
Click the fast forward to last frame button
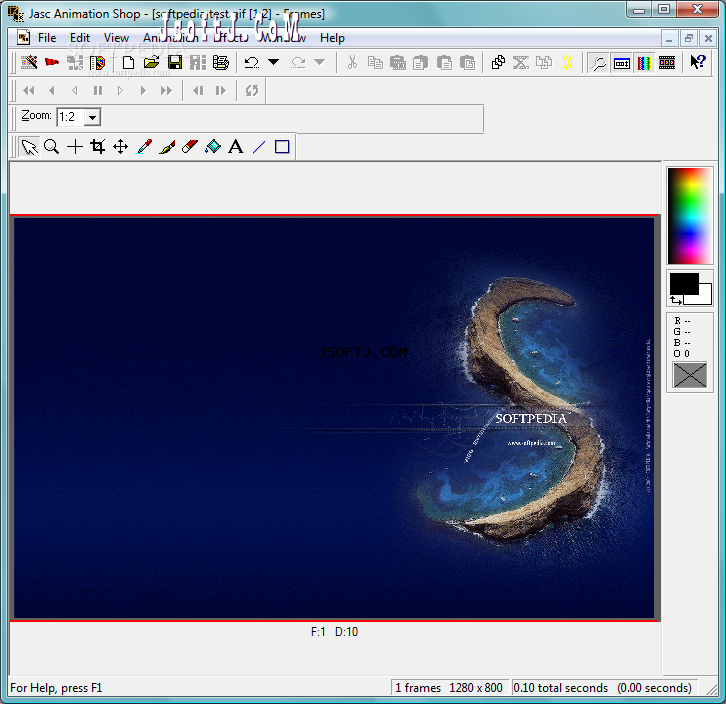click(x=166, y=91)
